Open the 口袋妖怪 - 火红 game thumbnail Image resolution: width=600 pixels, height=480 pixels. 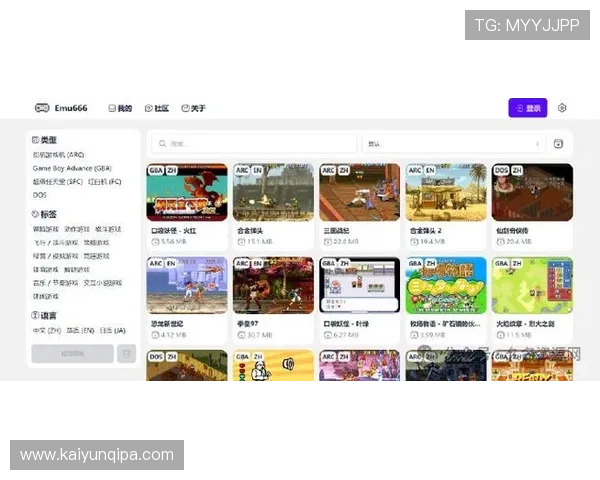pos(187,192)
